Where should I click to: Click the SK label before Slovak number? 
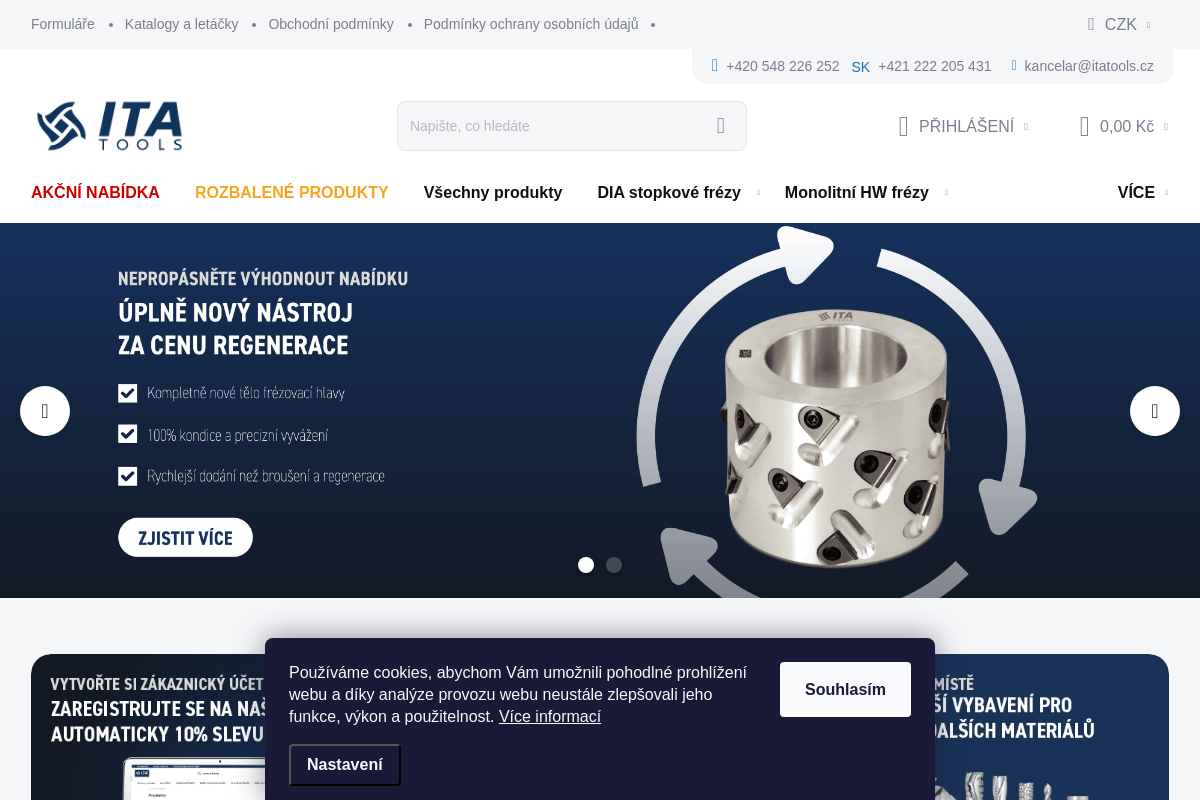(861, 67)
